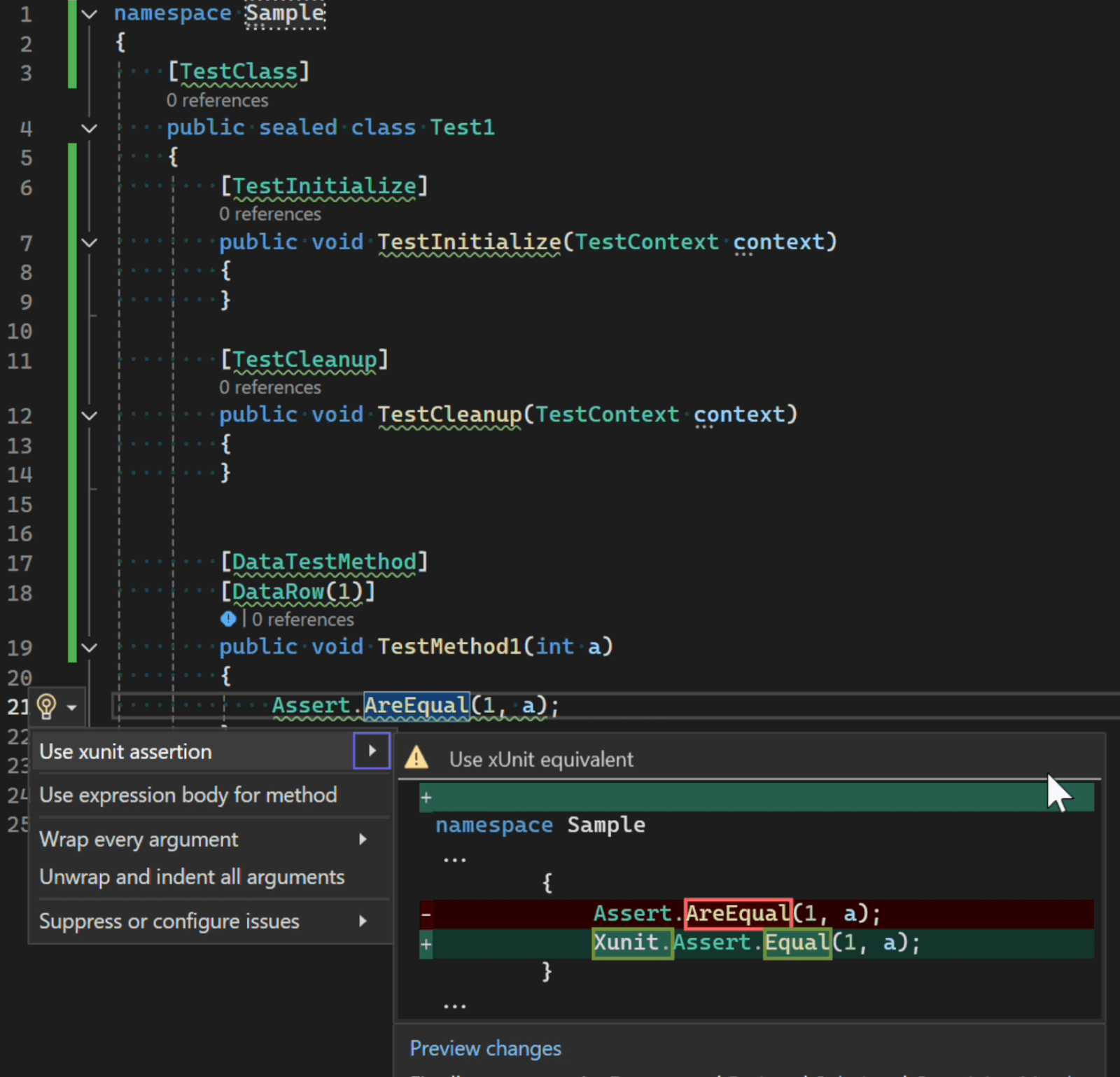The image size is (1120, 1077).
Task: Click the blue info icon above TestMethod1
Action: [228, 619]
